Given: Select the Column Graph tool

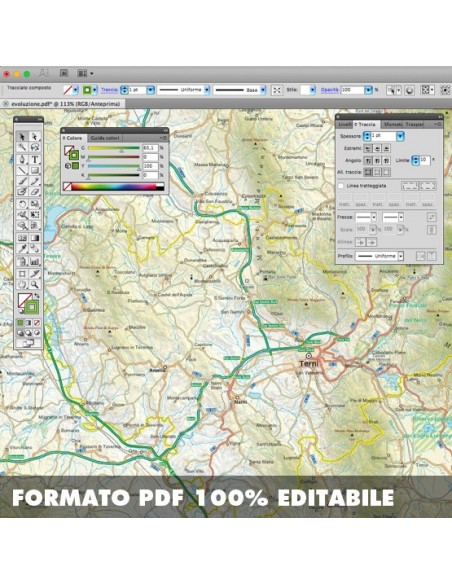Looking at the screenshot, I should (x=35, y=261).
